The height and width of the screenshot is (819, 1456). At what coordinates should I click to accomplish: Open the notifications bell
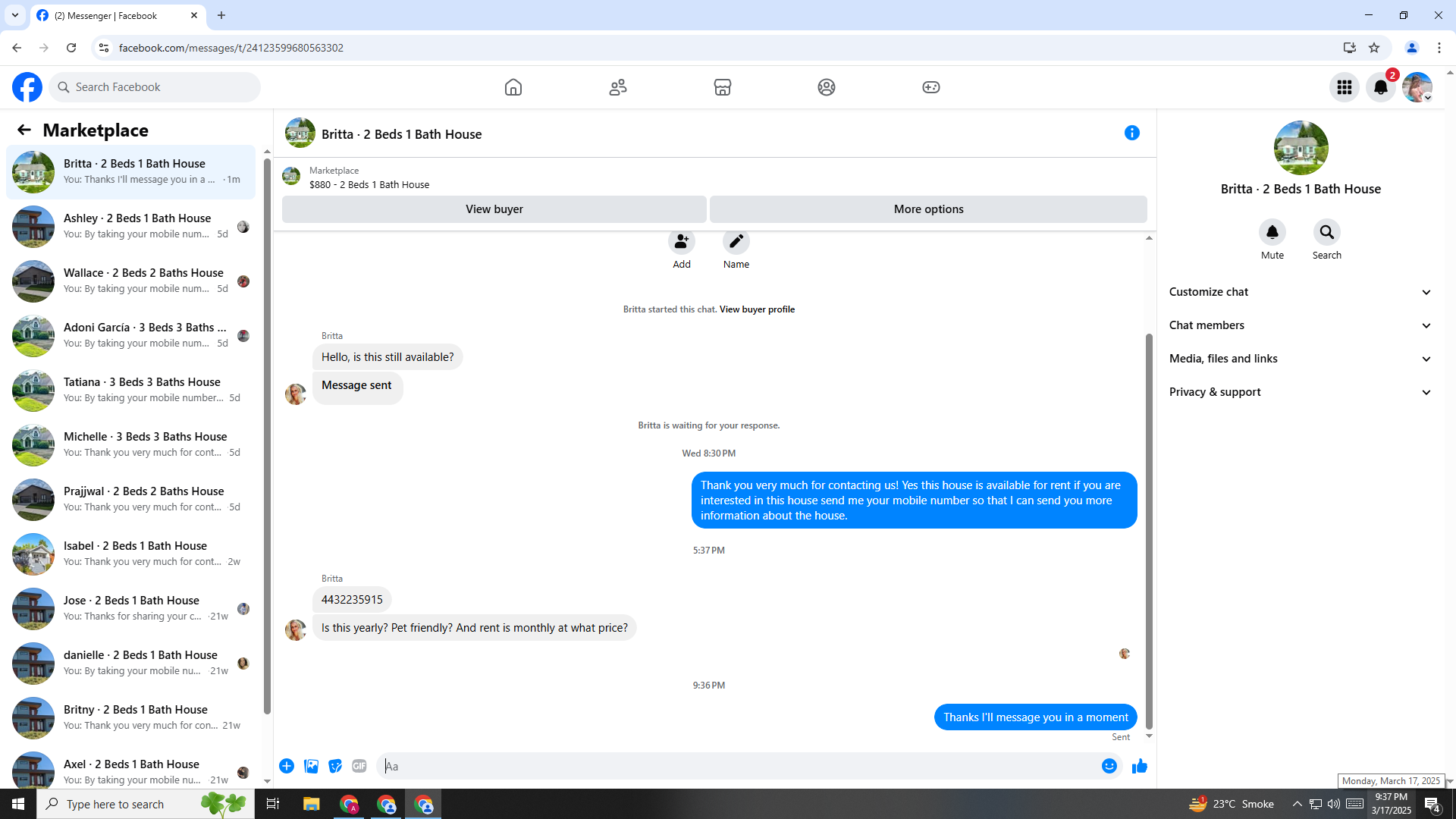tap(1381, 87)
